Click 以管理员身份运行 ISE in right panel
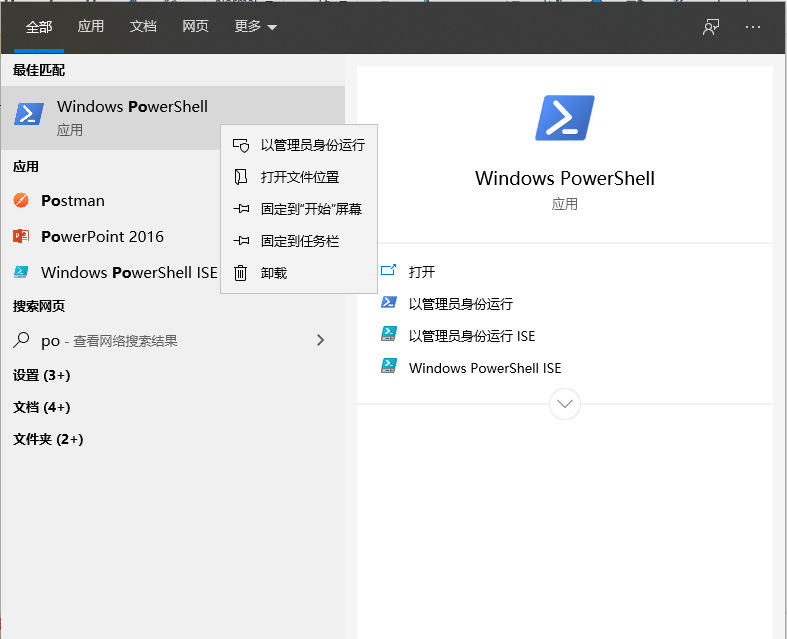Screen dimensions: 787x639 tap(472, 336)
